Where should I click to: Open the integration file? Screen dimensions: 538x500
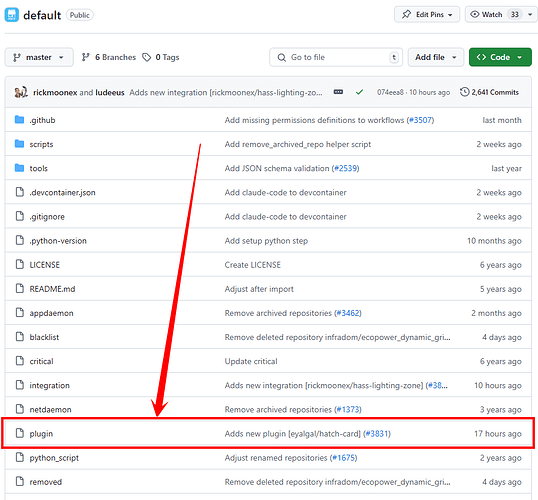[49, 385]
